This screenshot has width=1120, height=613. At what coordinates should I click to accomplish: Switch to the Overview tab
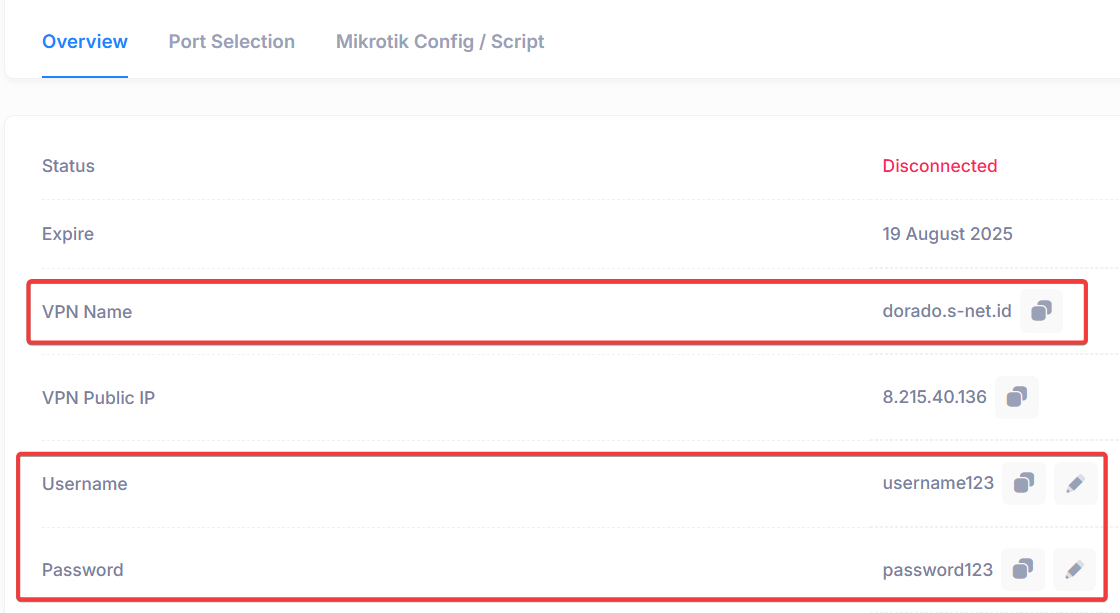85,41
